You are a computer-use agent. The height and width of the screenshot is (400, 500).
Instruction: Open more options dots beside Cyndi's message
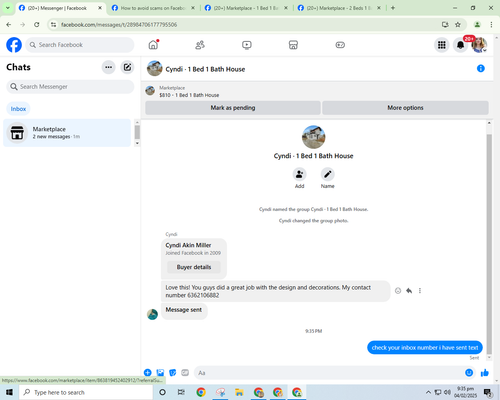(420, 291)
